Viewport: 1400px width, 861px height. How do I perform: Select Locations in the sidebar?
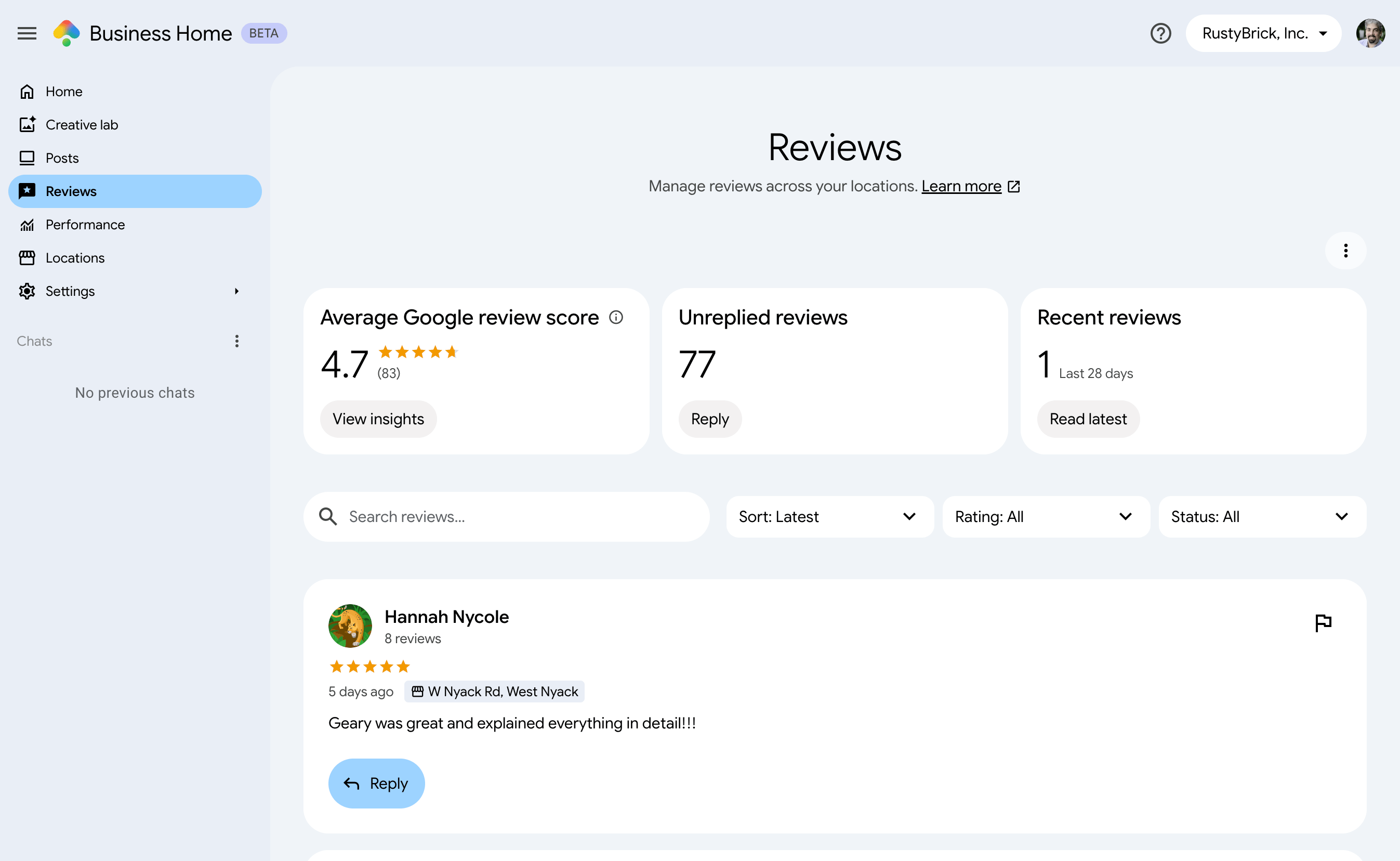click(135, 258)
